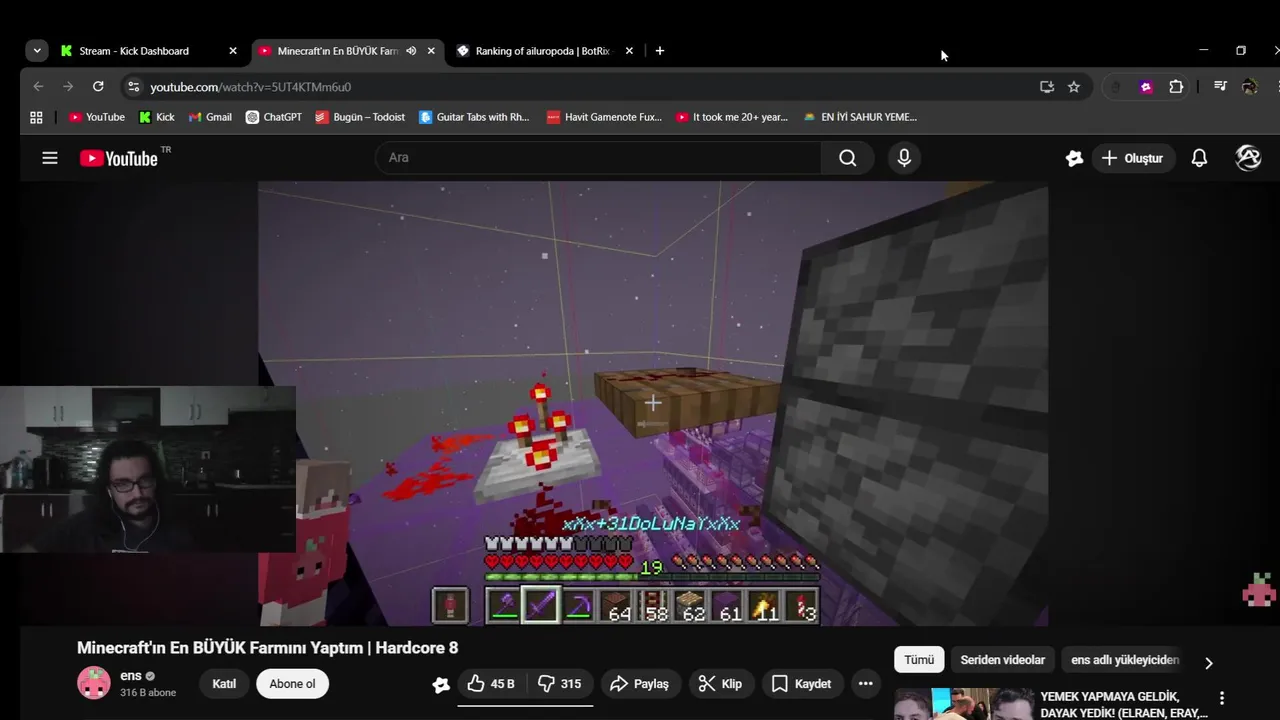The image size is (1280, 720).
Task: Save the video with Kaydet
Action: coord(801,684)
